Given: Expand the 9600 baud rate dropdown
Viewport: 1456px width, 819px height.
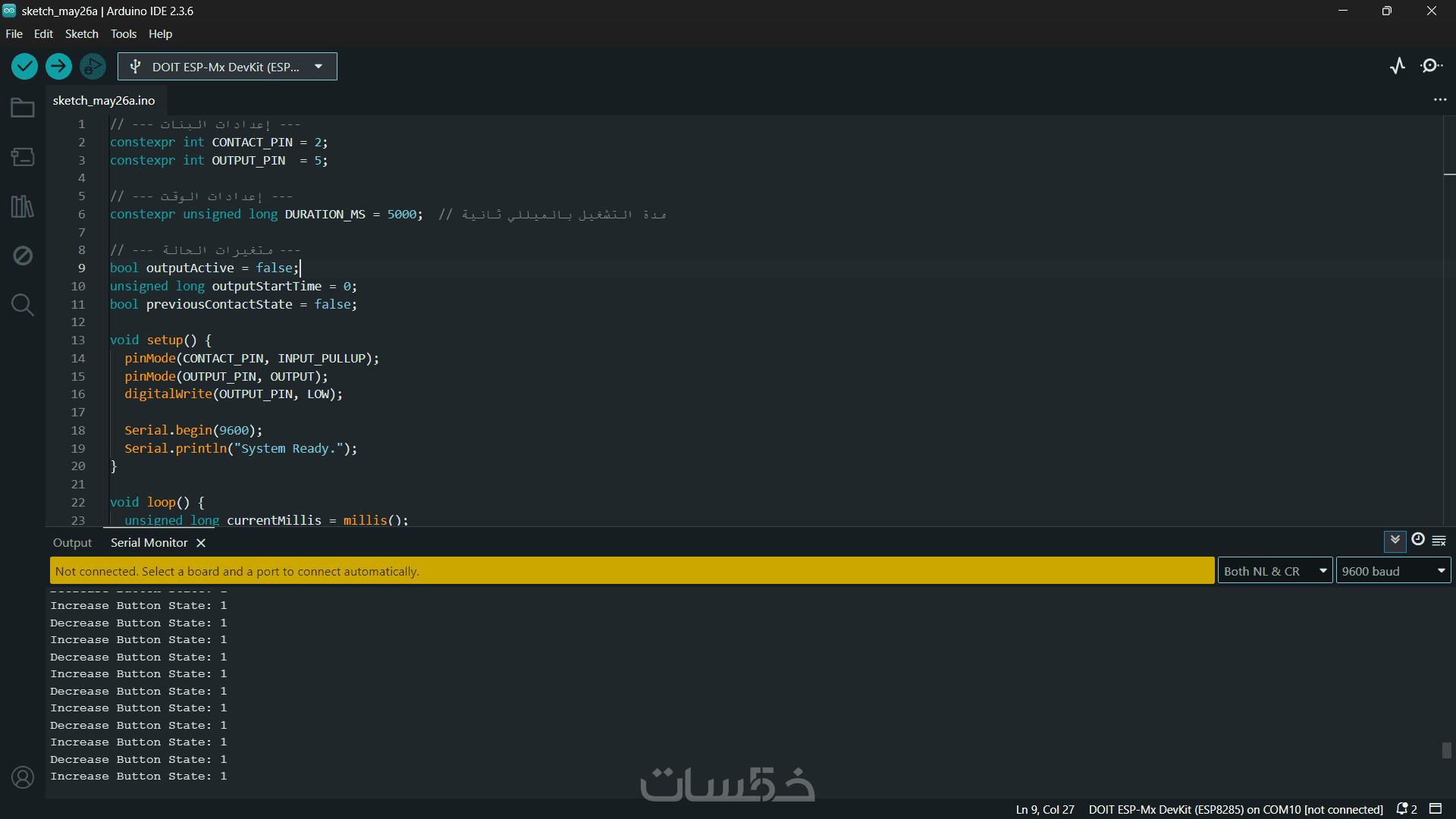Looking at the screenshot, I should point(1393,571).
